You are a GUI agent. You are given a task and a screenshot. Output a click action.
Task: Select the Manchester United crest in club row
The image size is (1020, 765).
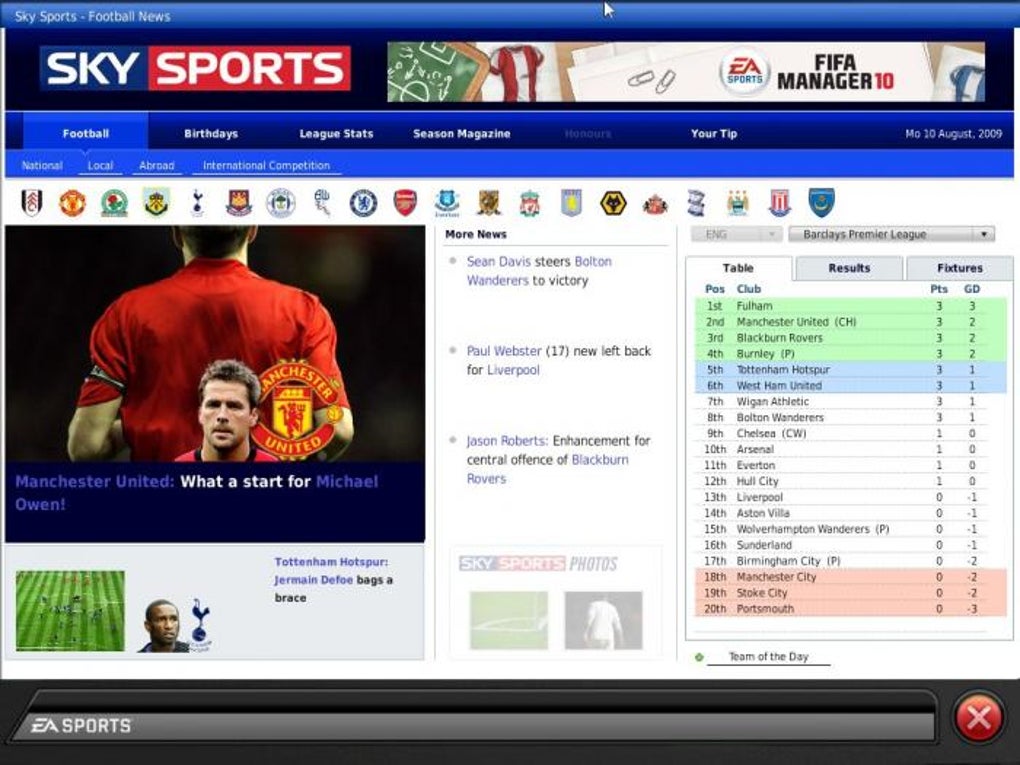click(x=72, y=203)
